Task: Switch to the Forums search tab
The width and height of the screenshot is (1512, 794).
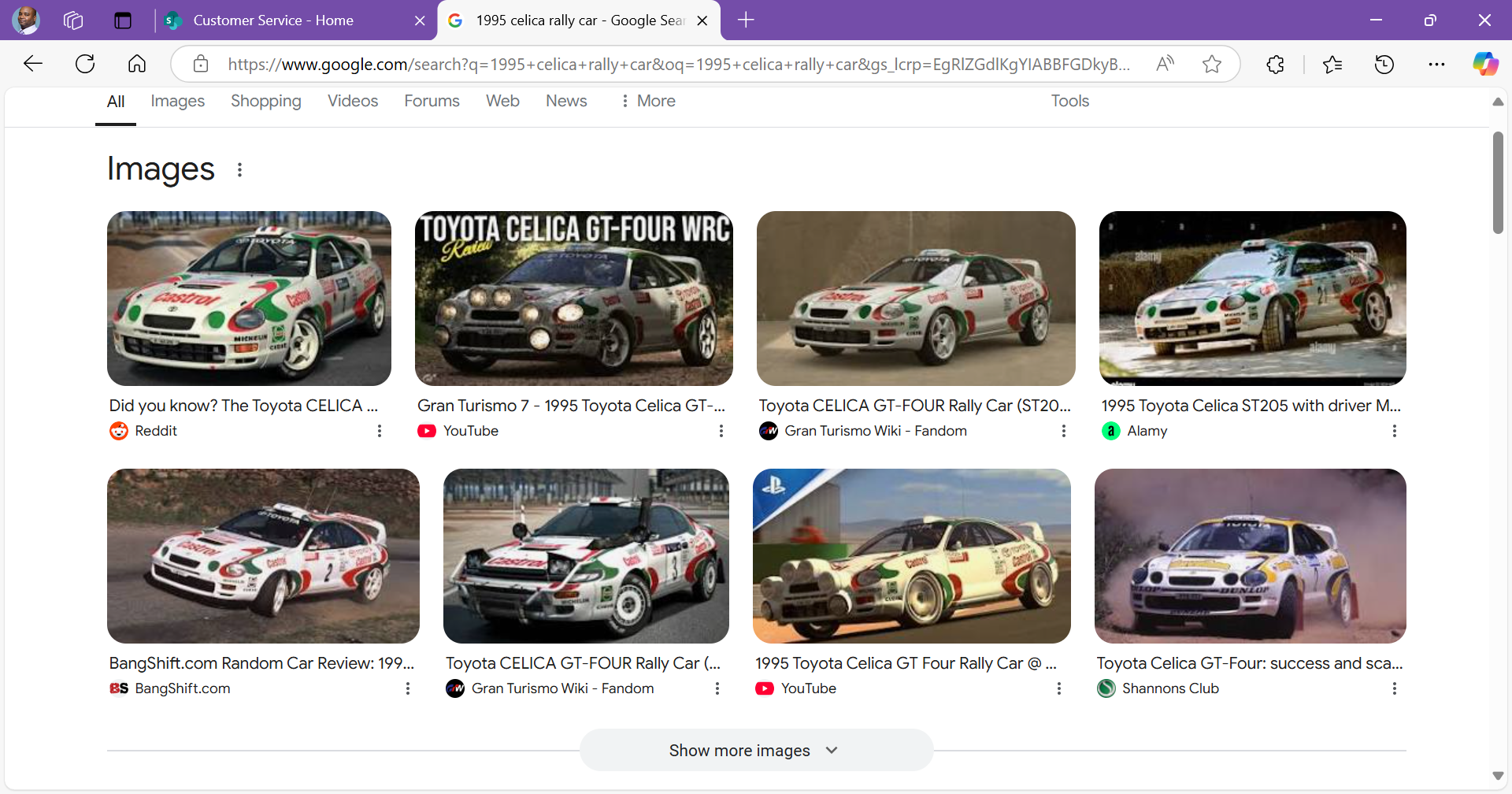Action: pos(432,101)
